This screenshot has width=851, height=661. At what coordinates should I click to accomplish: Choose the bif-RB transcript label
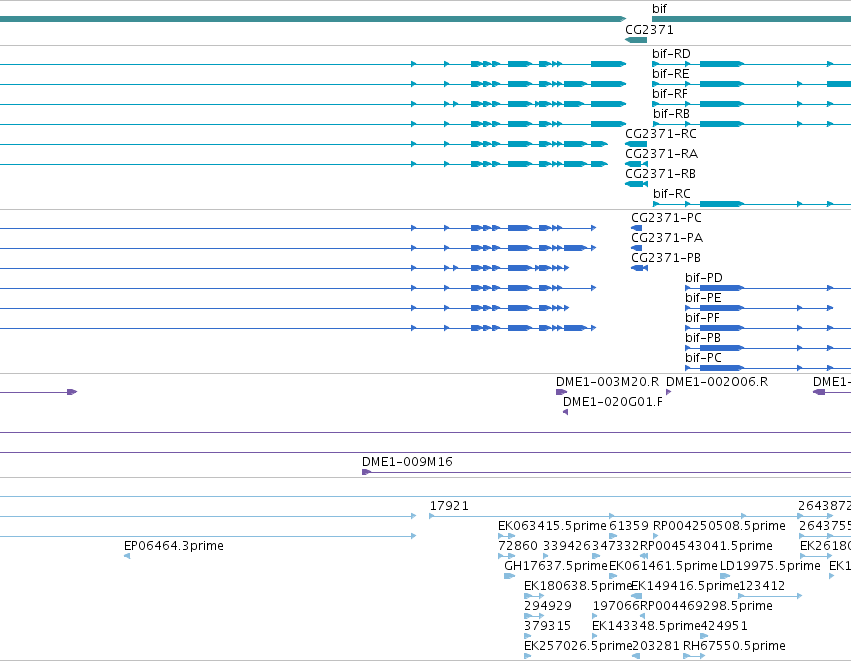coord(671,114)
